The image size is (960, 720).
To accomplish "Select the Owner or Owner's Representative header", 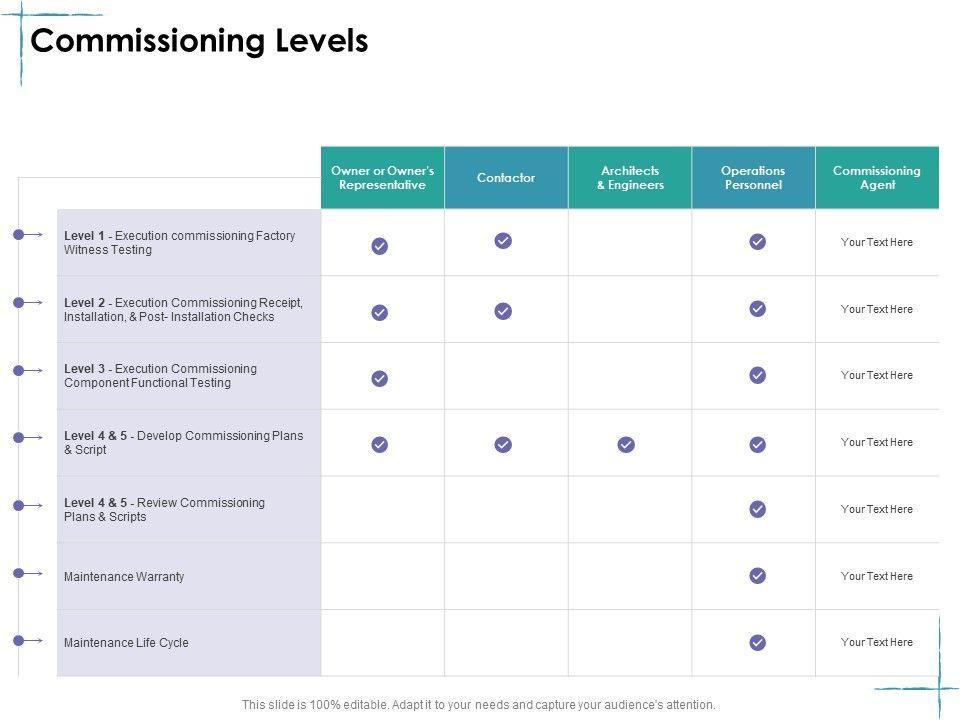I will tap(382, 178).
